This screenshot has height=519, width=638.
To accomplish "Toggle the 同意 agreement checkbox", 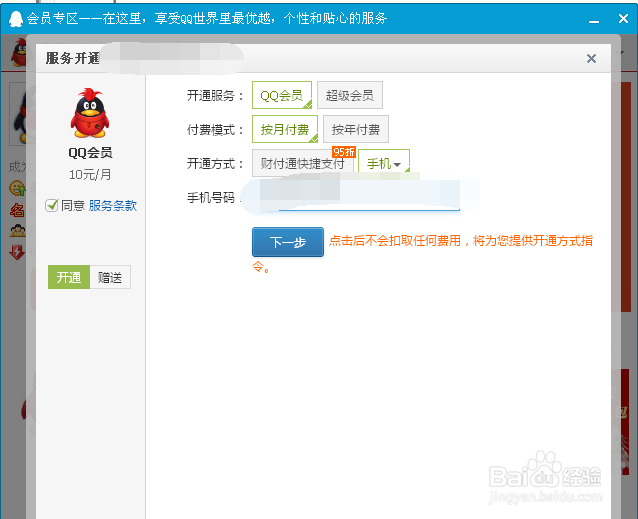I will [x=52, y=205].
